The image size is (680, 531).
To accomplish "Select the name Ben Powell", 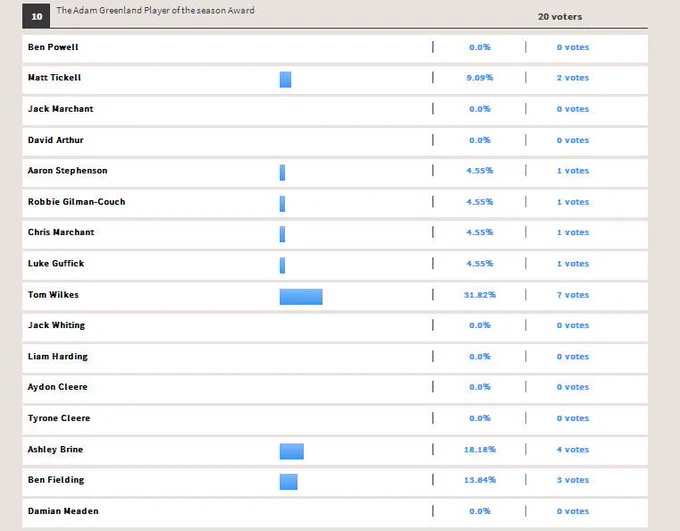I will (x=53, y=47).
